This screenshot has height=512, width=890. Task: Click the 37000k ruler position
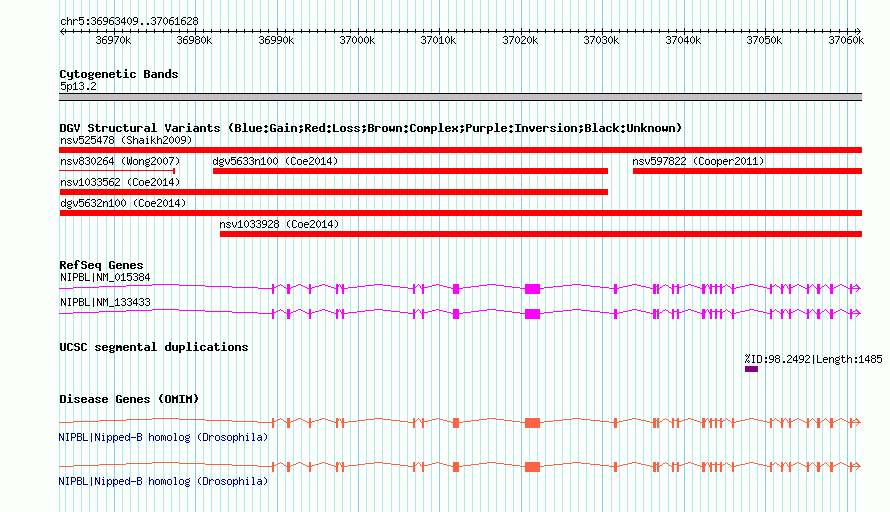point(357,40)
